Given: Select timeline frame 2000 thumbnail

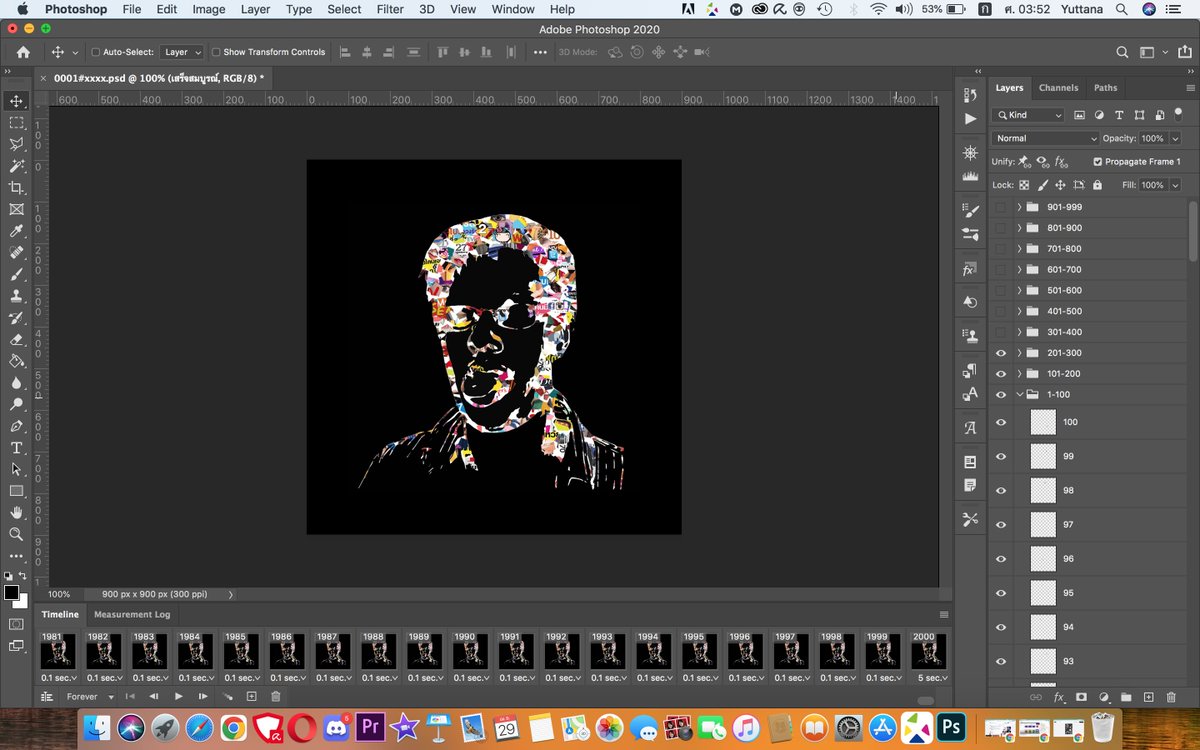Looking at the screenshot, I should click(927, 652).
